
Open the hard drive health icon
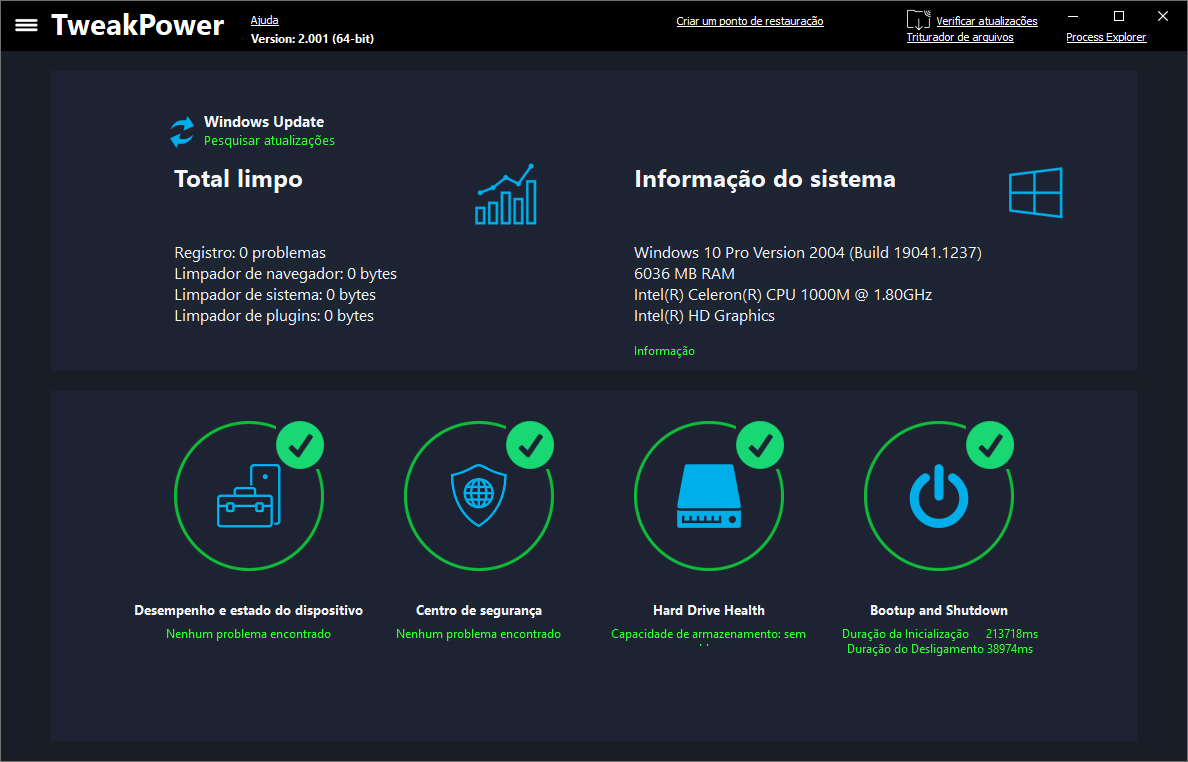pos(709,496)
